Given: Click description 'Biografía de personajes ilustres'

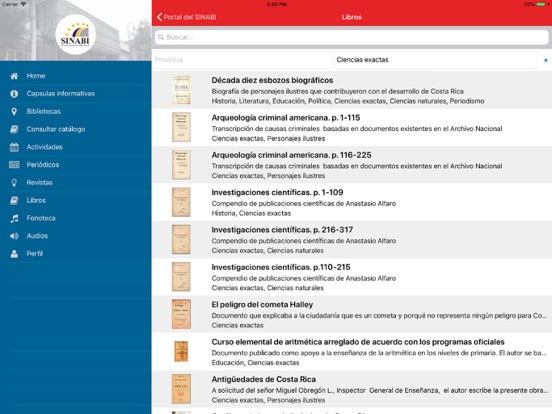Looking at the screenshot, I should pos(337,92).
